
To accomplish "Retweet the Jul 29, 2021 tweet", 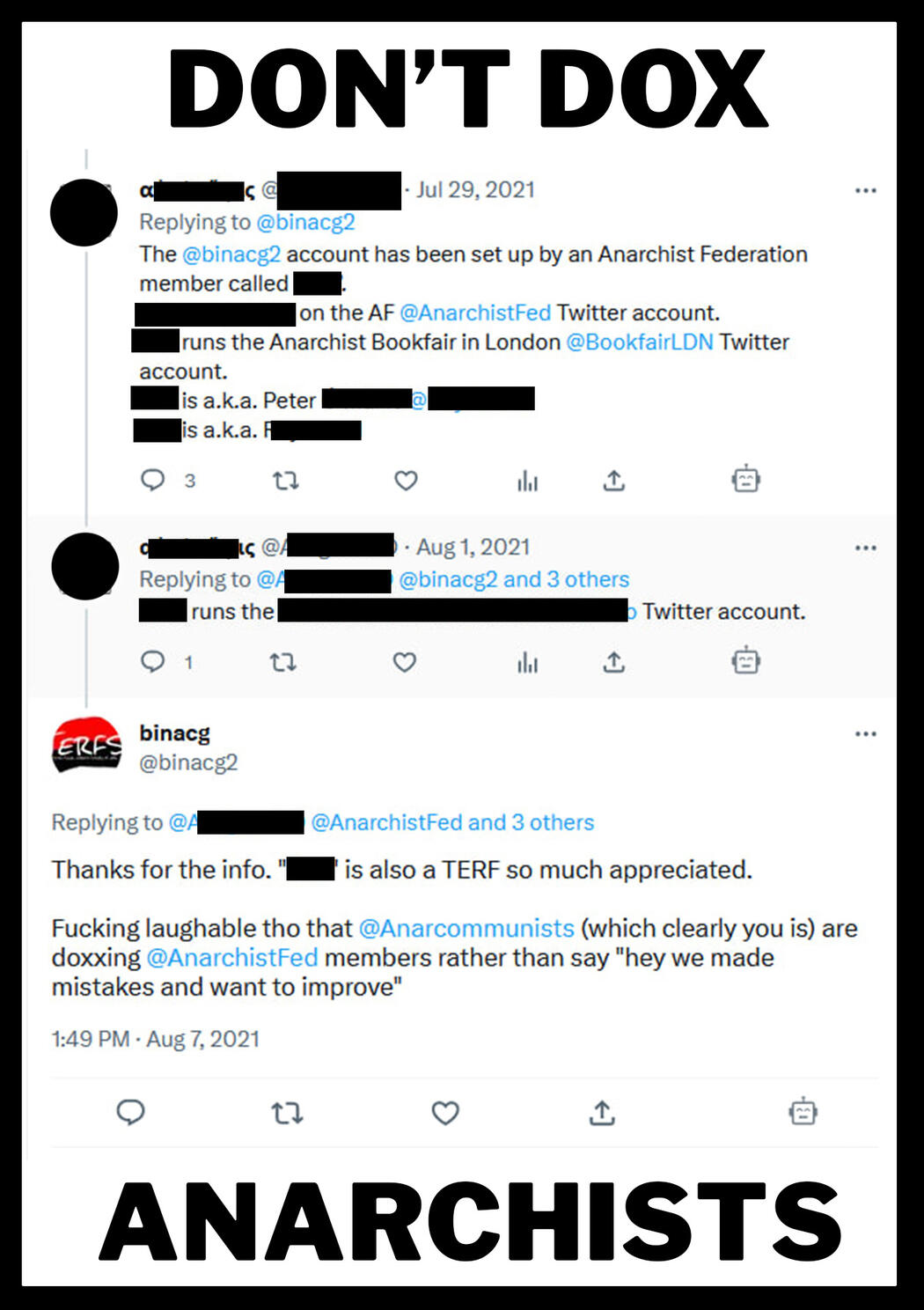I will (x=285, y=481).
